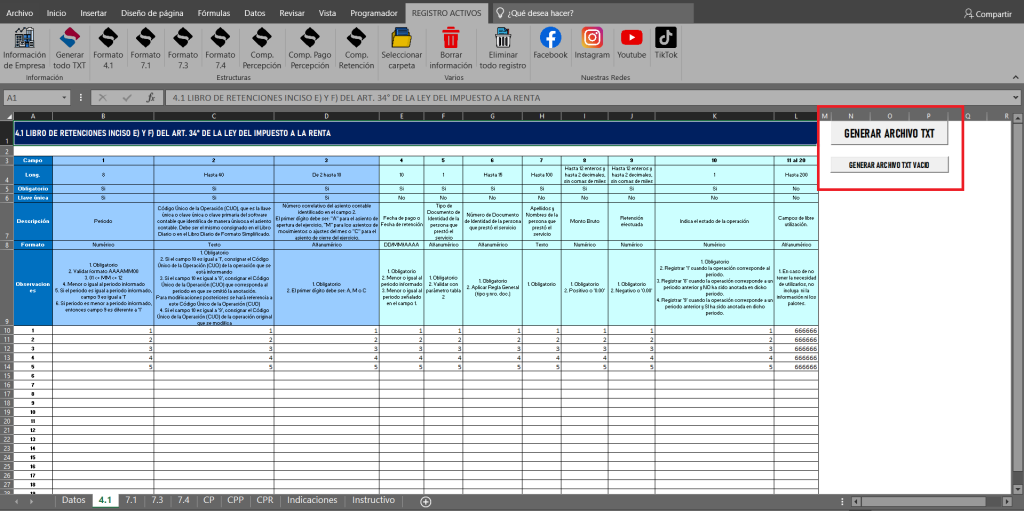Click the 'Monto Bruto' description cell
The image size is (1024, 511).
click(584, 221)
